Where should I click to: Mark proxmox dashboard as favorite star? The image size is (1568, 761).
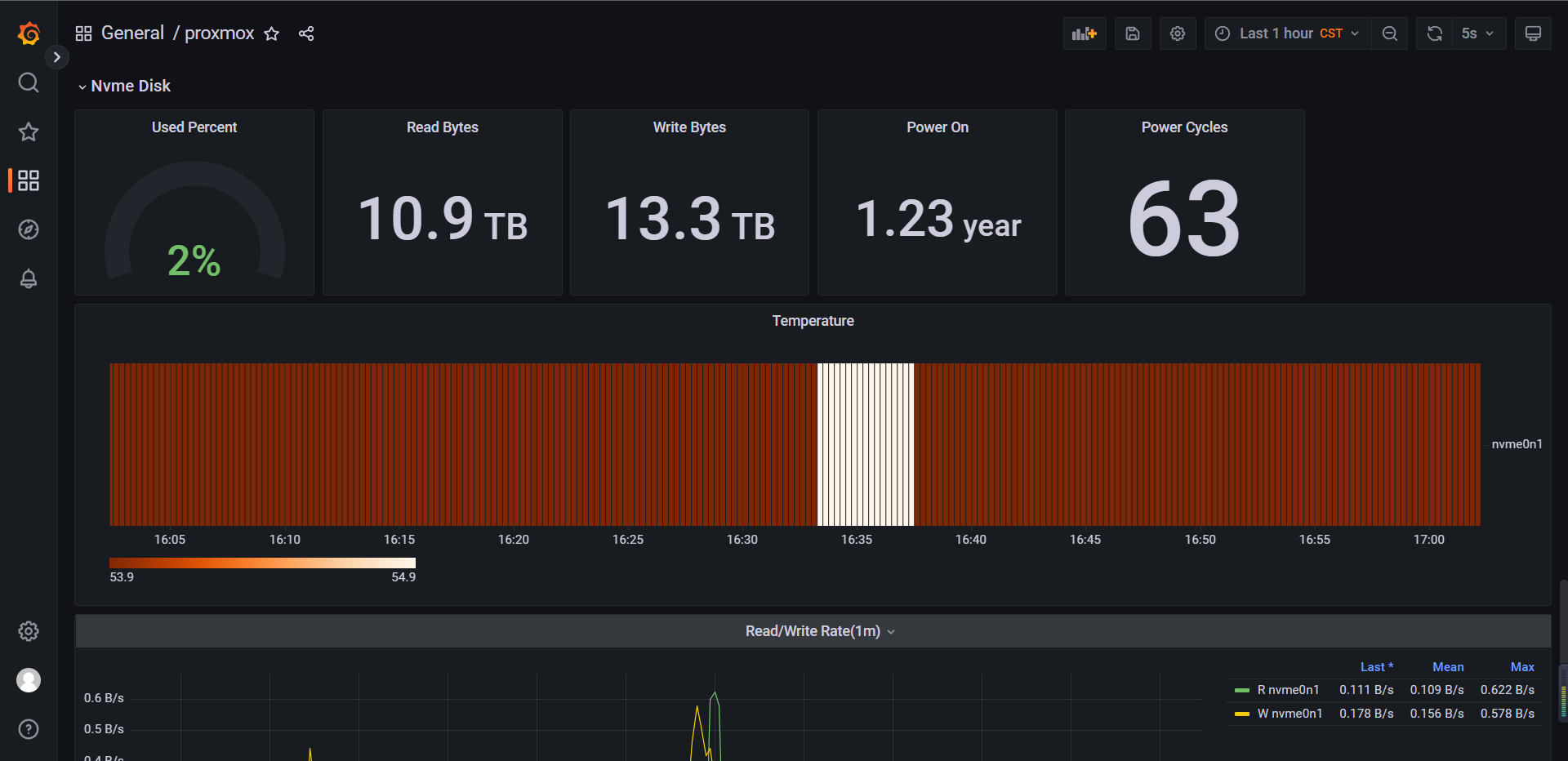[x=272, y=33]
